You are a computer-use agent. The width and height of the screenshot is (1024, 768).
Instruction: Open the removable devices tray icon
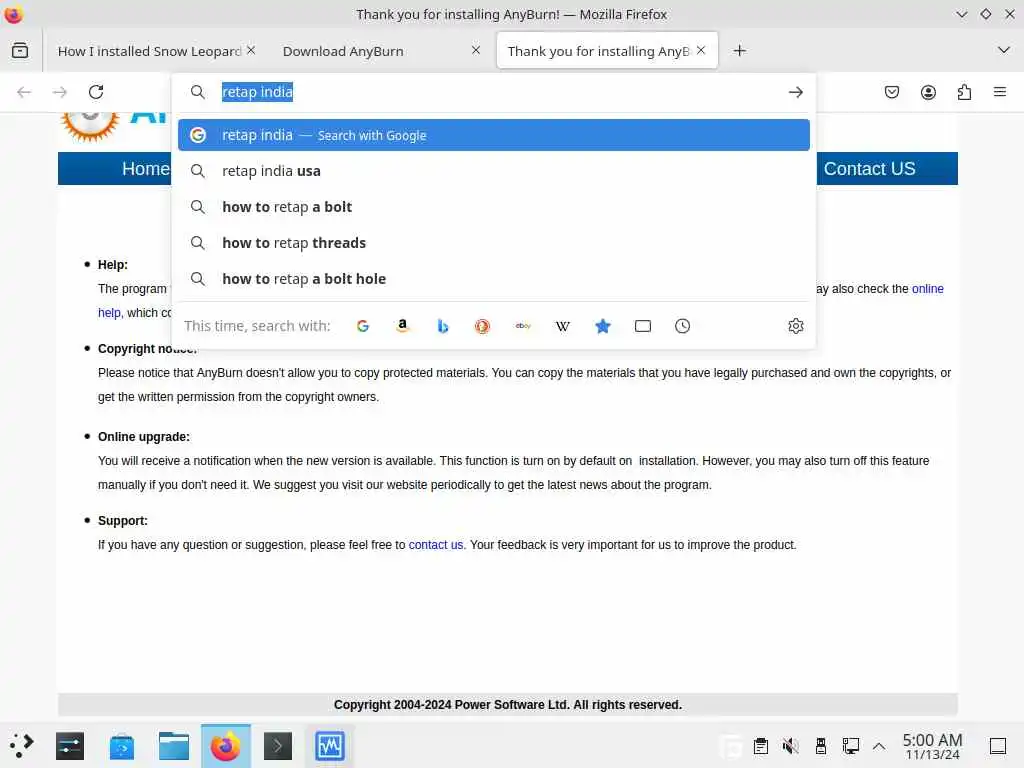(x=821, y=746)
